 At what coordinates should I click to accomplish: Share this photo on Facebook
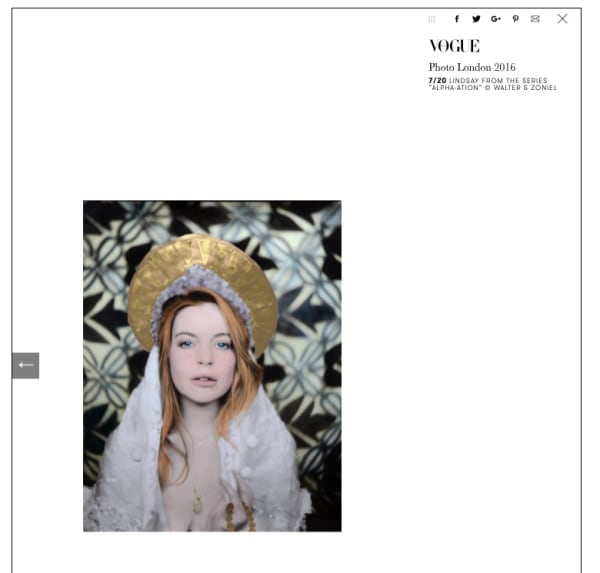[x=457, y=19]
